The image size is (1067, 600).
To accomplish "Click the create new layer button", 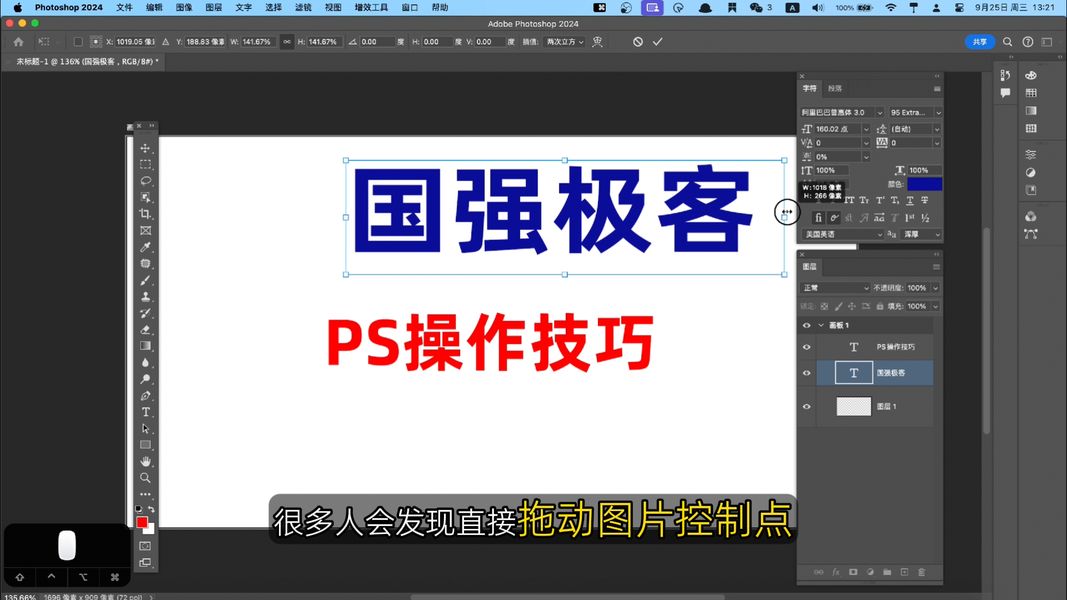I will [x=904, y=572].
